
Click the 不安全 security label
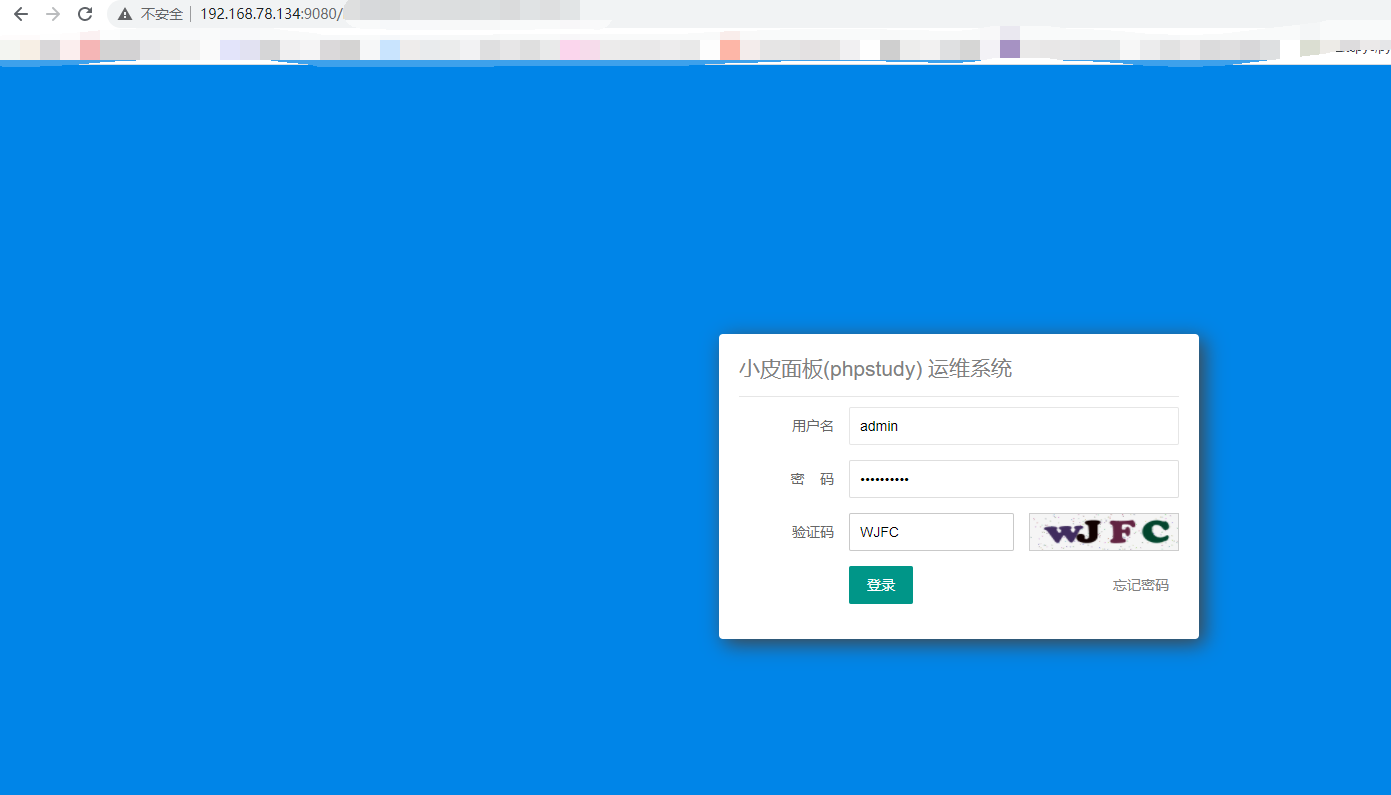coord(161,14)
